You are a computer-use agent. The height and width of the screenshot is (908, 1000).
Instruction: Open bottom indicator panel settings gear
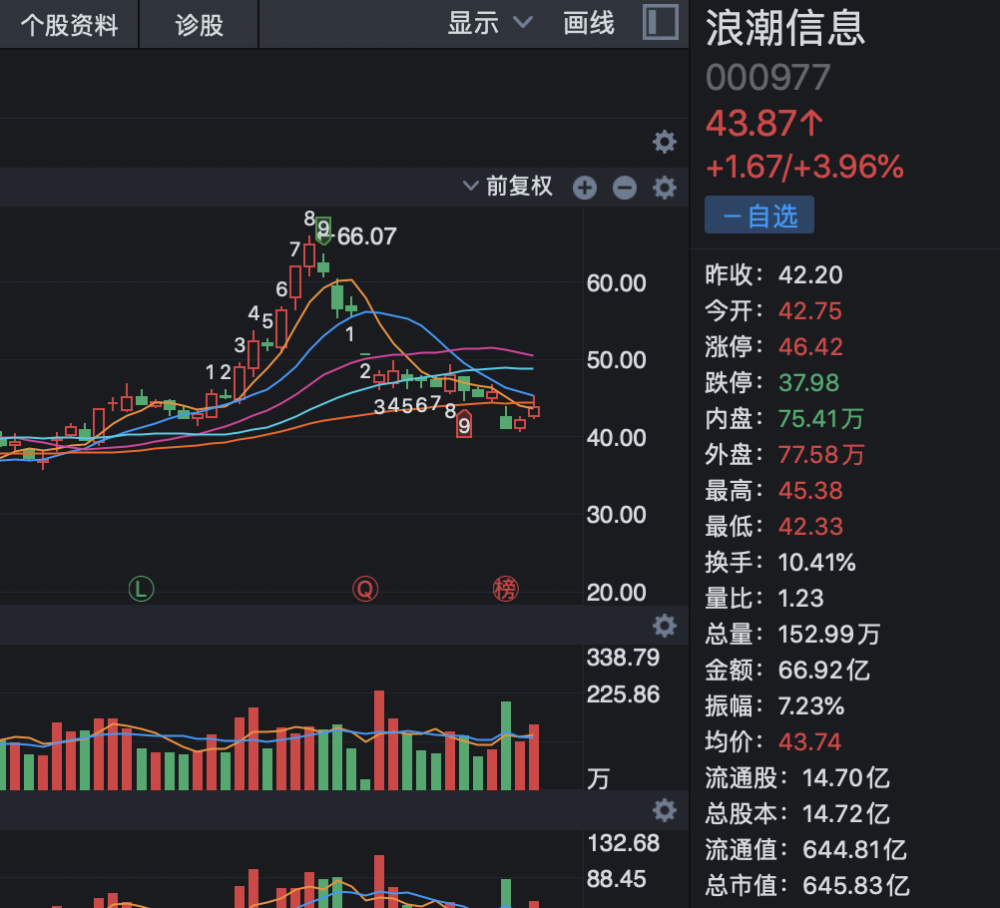(665, 810)
